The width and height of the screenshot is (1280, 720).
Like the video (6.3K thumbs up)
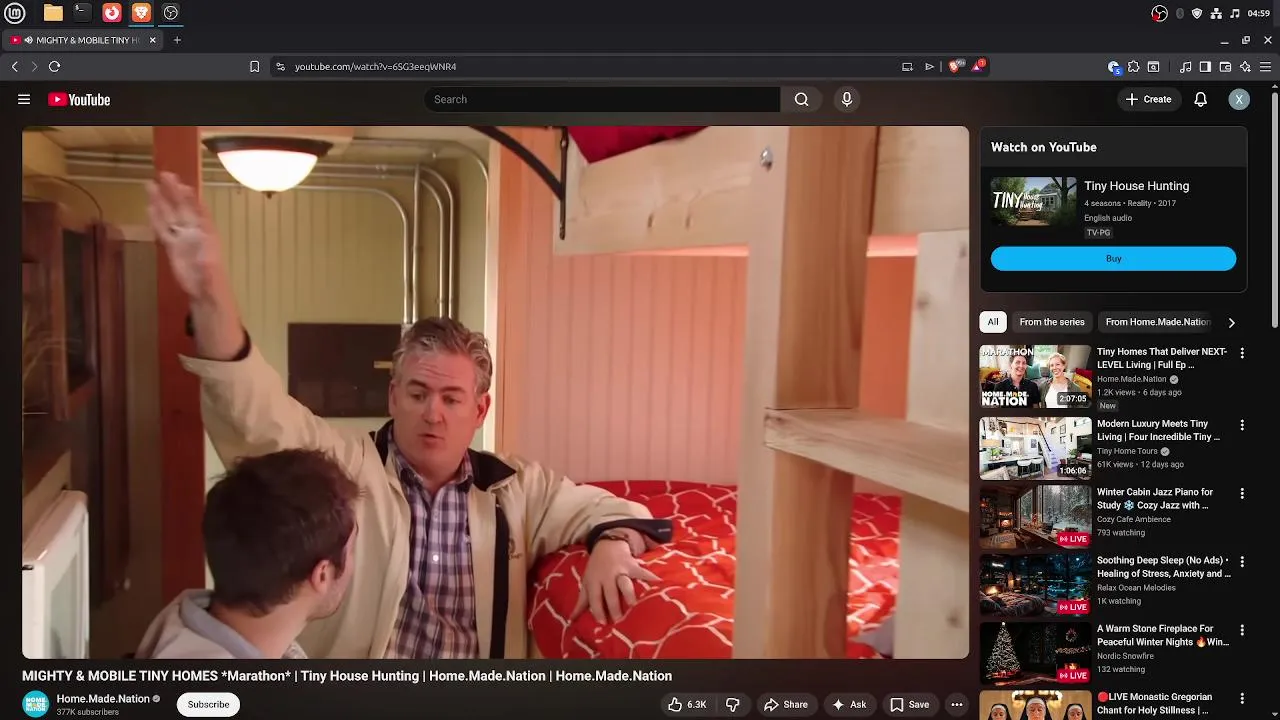tap(687, 704)
